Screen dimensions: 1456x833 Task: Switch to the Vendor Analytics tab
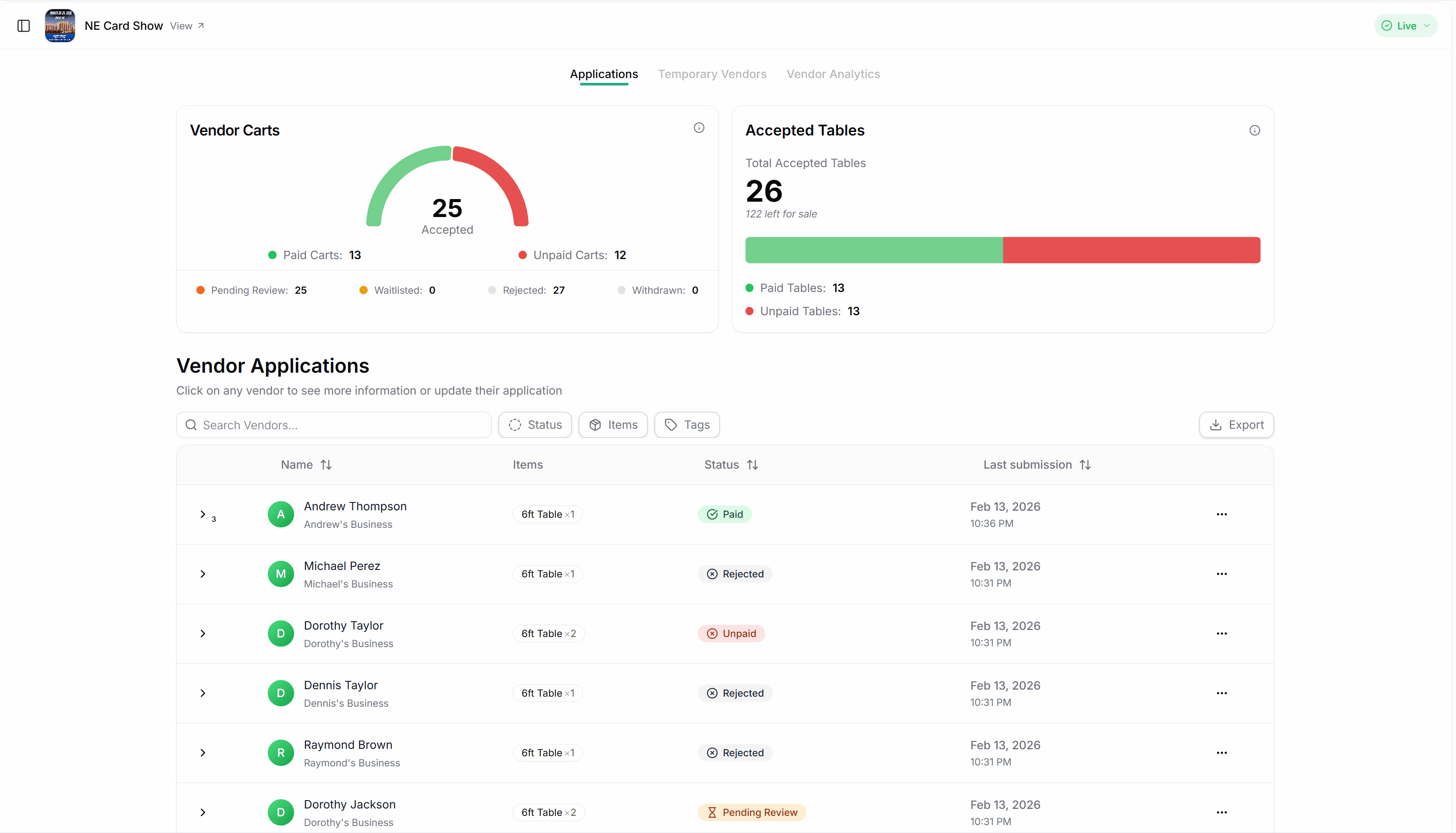[x=833, y=74]
